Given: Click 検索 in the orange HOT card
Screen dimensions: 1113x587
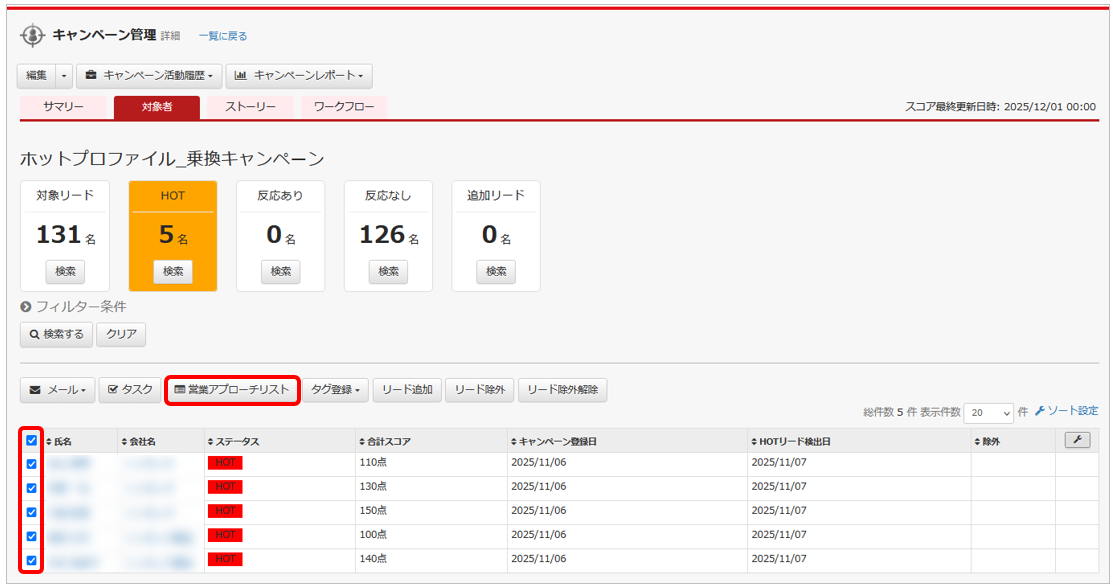Looking at the screenshot, I should tap(173, 271).
